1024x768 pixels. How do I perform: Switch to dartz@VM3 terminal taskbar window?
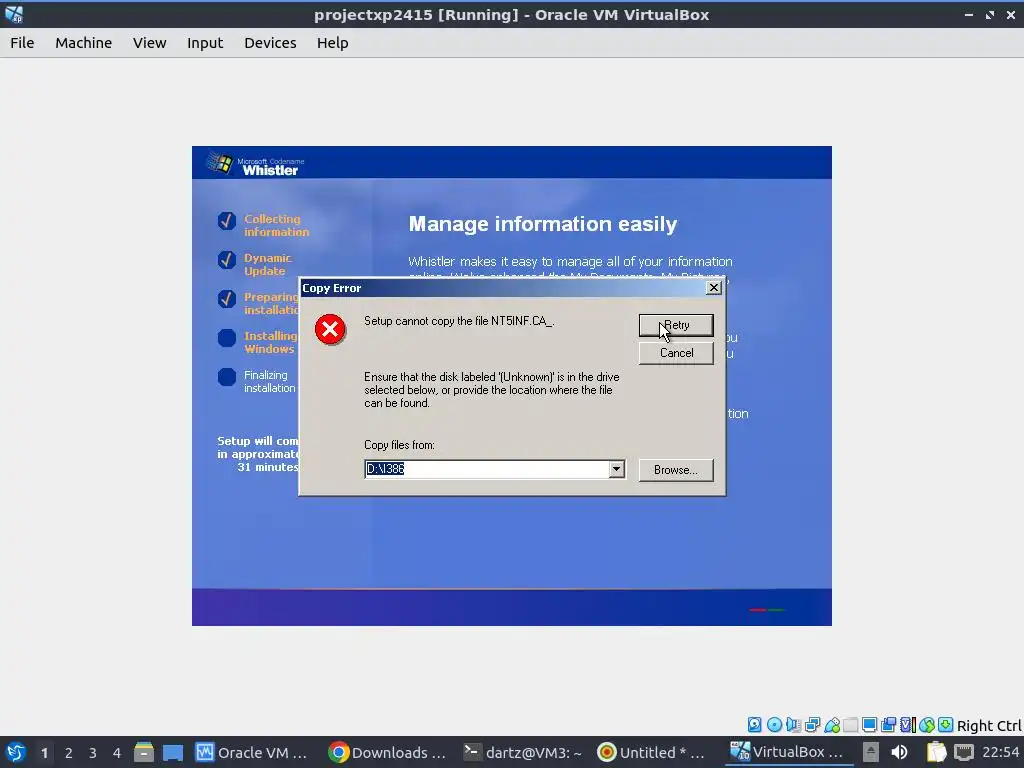522,752
